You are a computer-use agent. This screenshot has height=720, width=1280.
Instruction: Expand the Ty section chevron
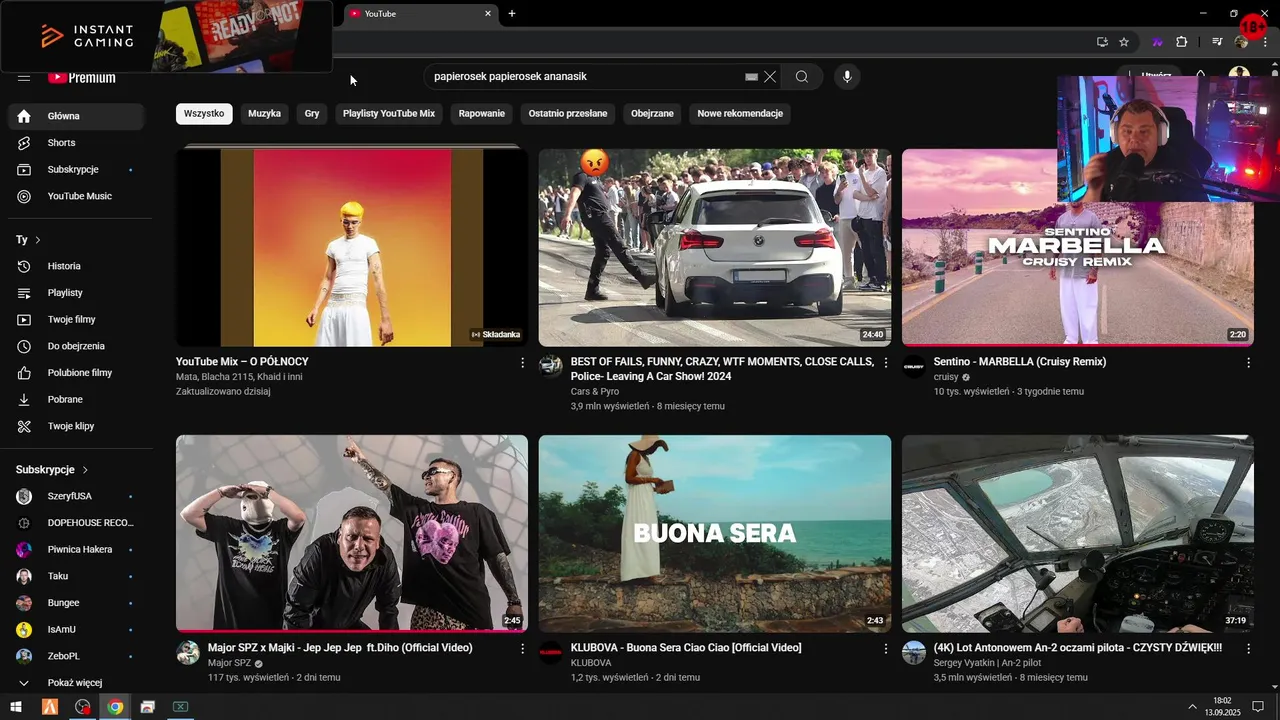point(38,240)
